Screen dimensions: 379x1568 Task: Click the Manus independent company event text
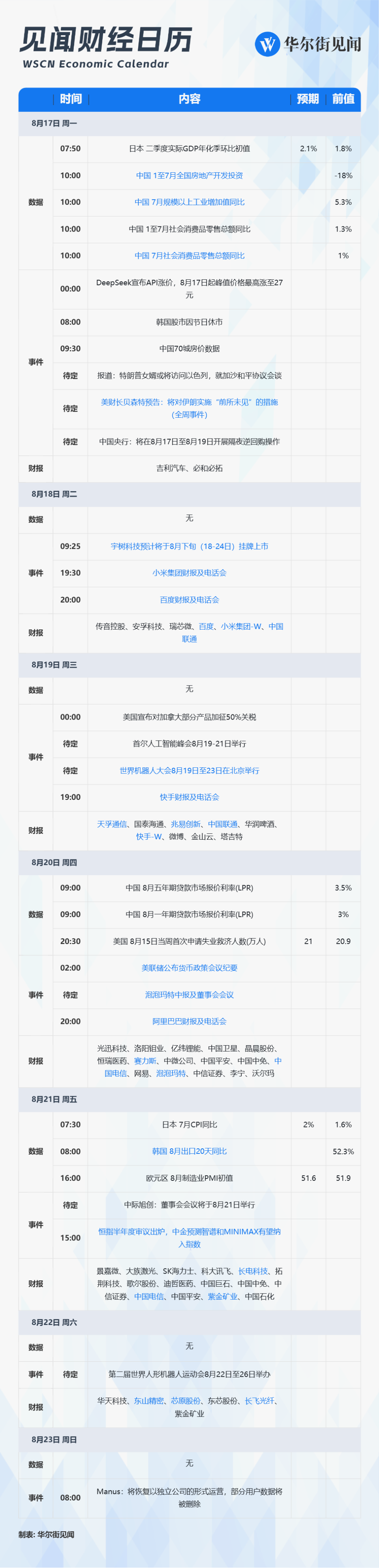click(189, 1498)
